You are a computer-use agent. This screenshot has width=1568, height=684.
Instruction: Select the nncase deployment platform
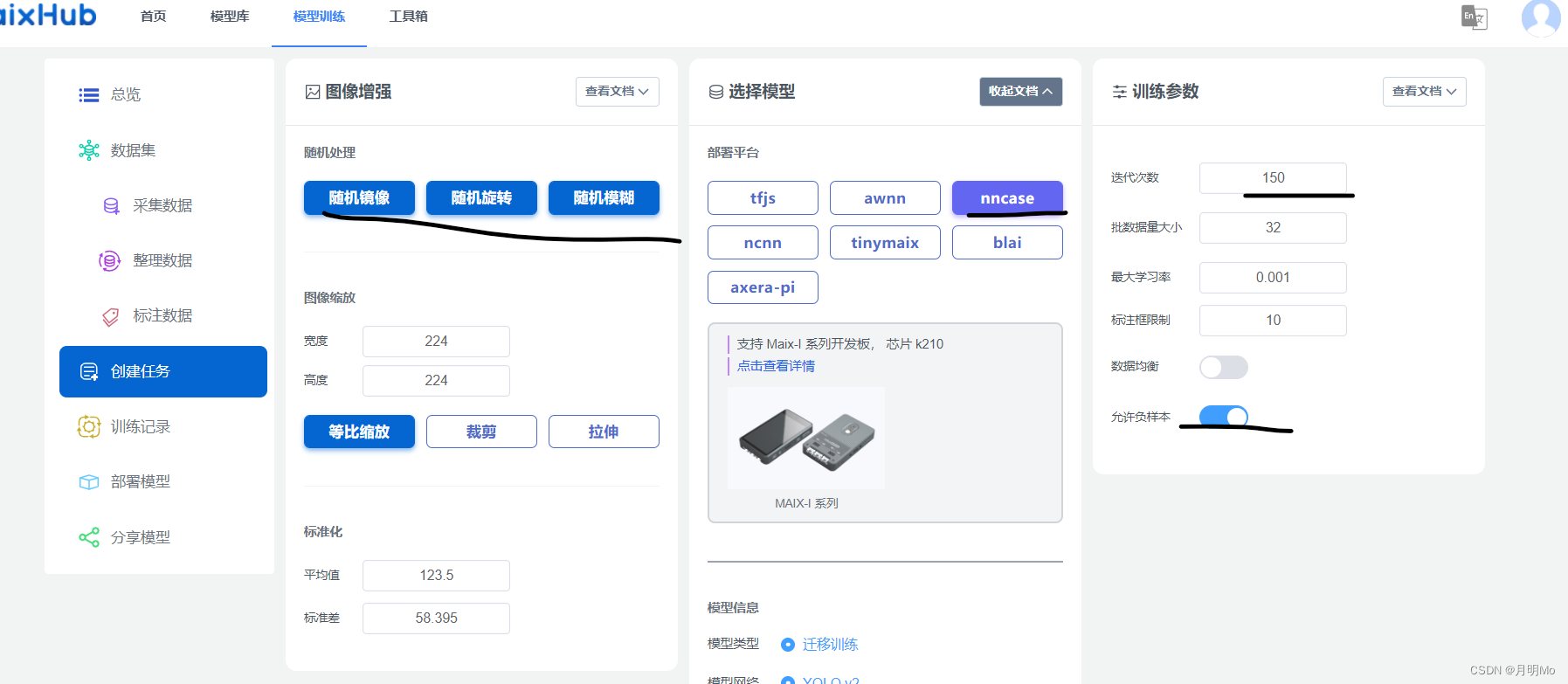click(1007, 198)
